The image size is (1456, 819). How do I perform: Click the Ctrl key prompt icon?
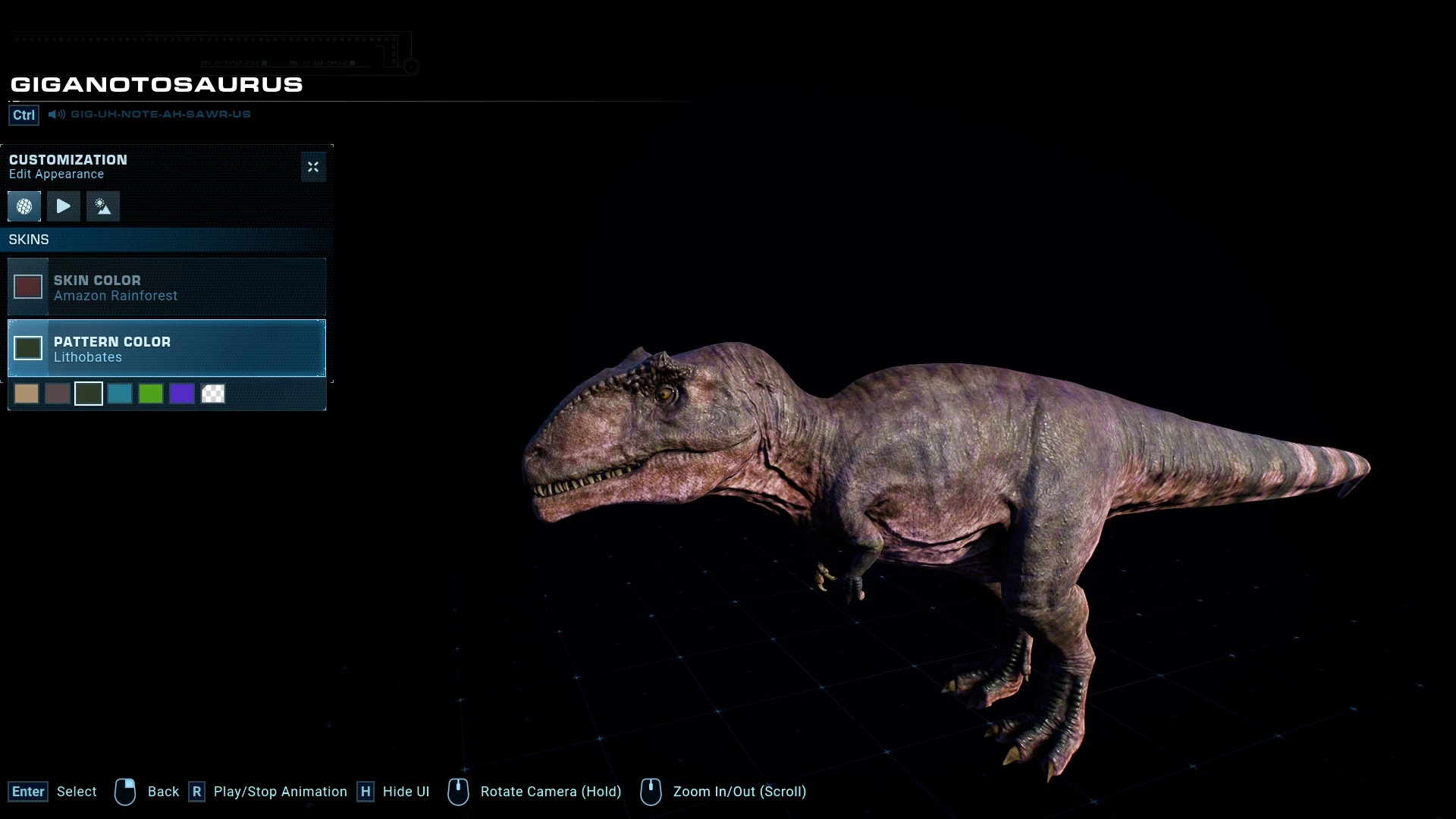pyautogui.click(x=24, y=115)
